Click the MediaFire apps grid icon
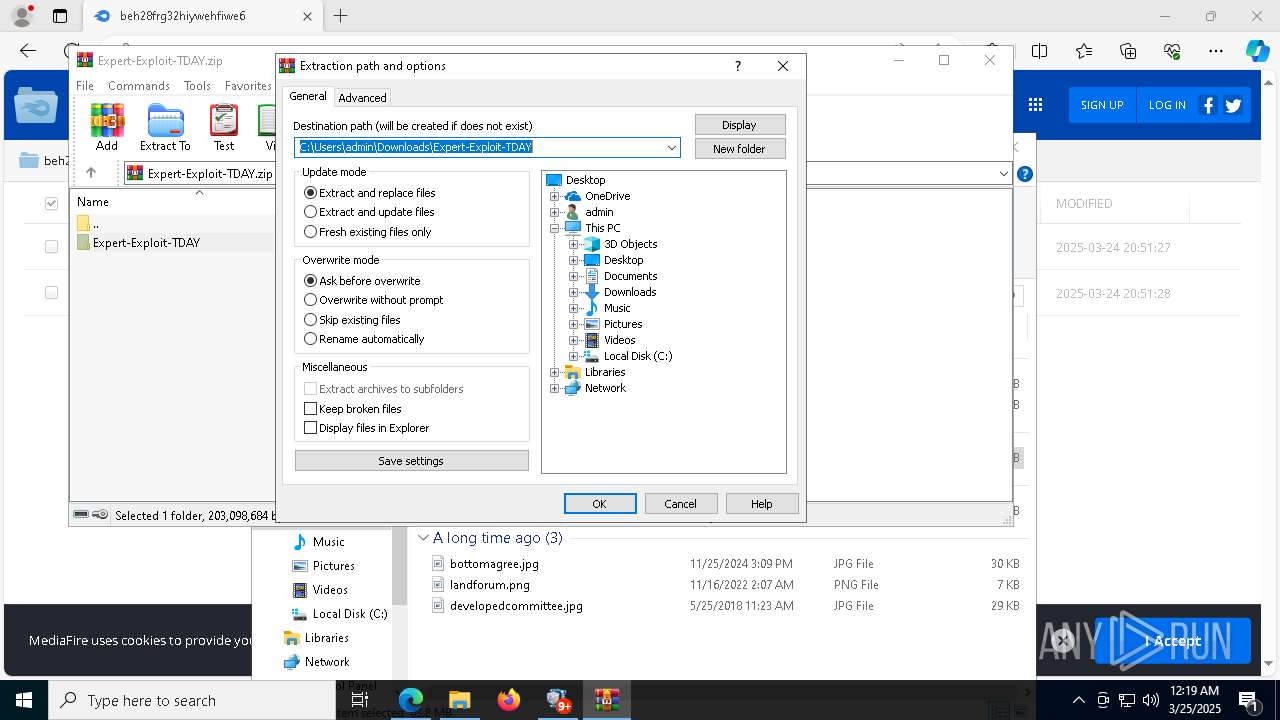This screenshot has width=1280, height=720. pos(1035,105)
